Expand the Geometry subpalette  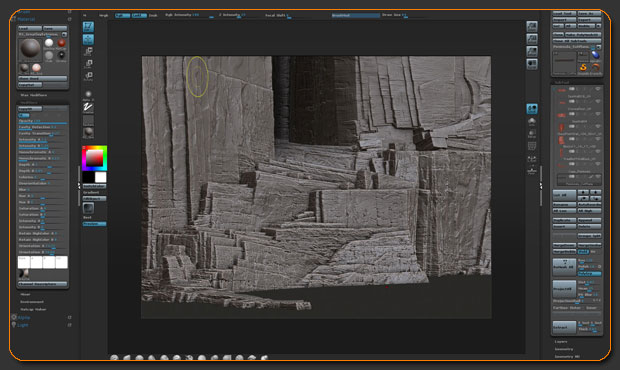click(x=564, y=349)
